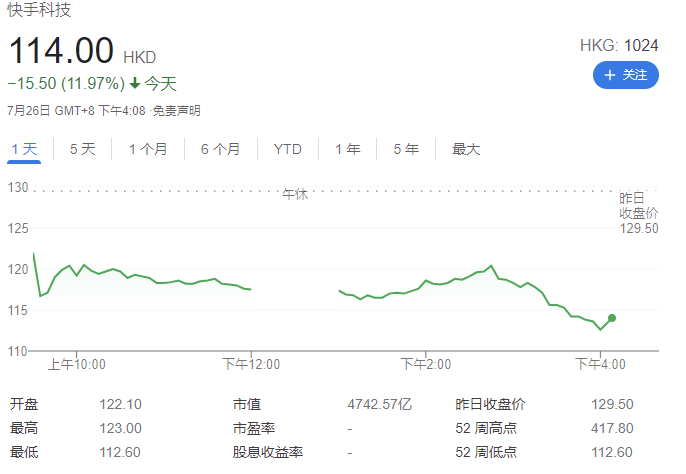Show the 1 年 price chart

tap(348, 149)
